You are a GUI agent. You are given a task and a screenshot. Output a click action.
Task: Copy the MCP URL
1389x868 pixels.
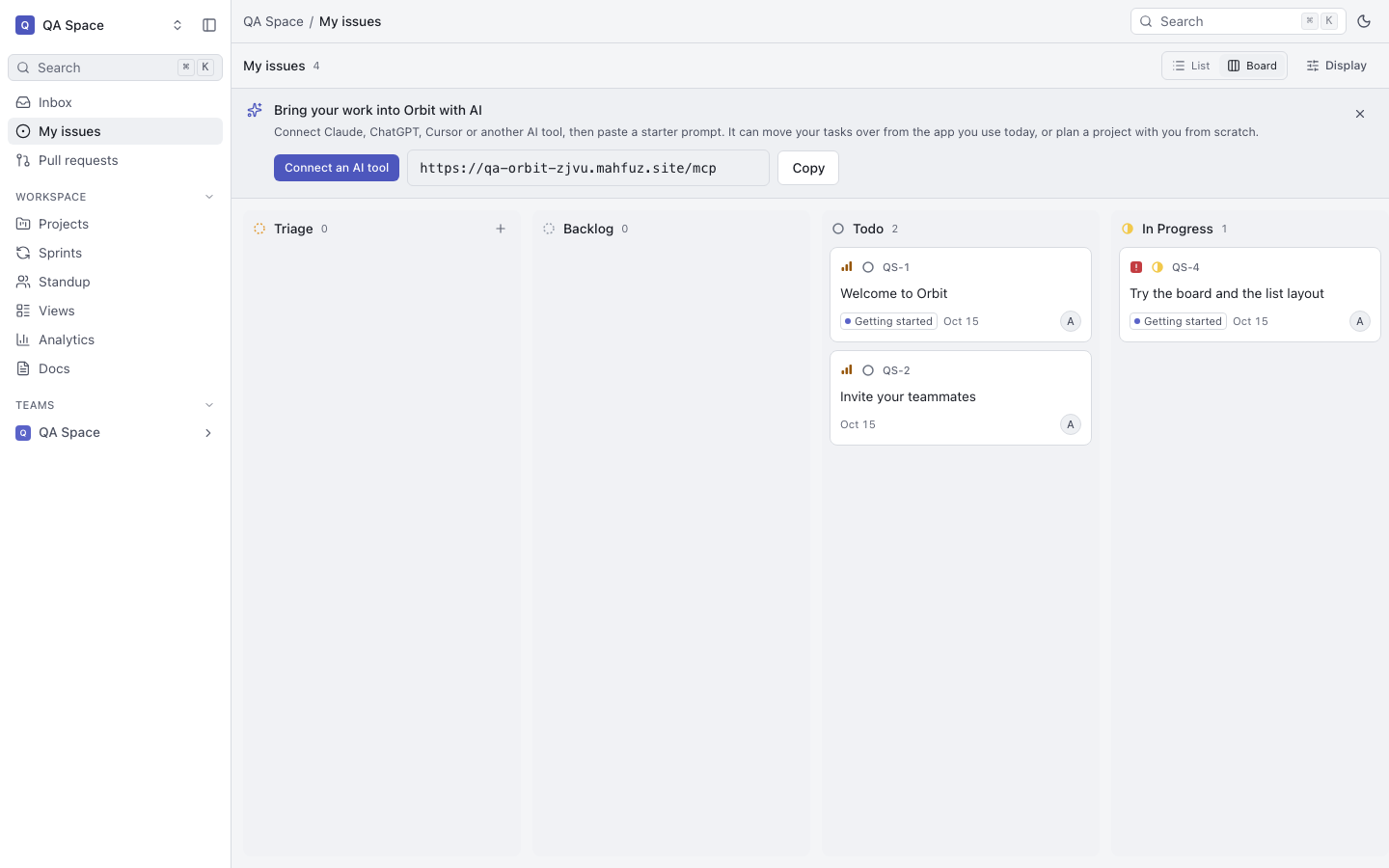(808, 168)
